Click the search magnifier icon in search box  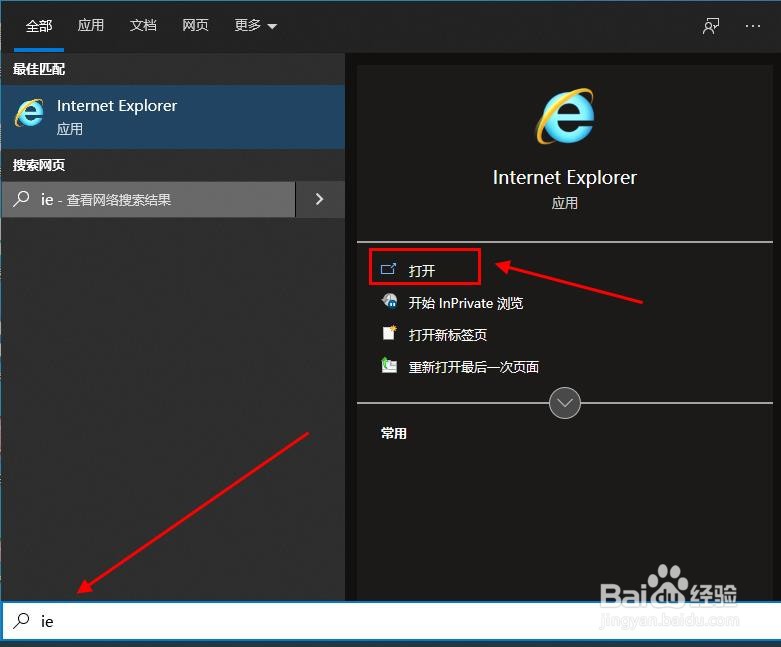[21, 621]
